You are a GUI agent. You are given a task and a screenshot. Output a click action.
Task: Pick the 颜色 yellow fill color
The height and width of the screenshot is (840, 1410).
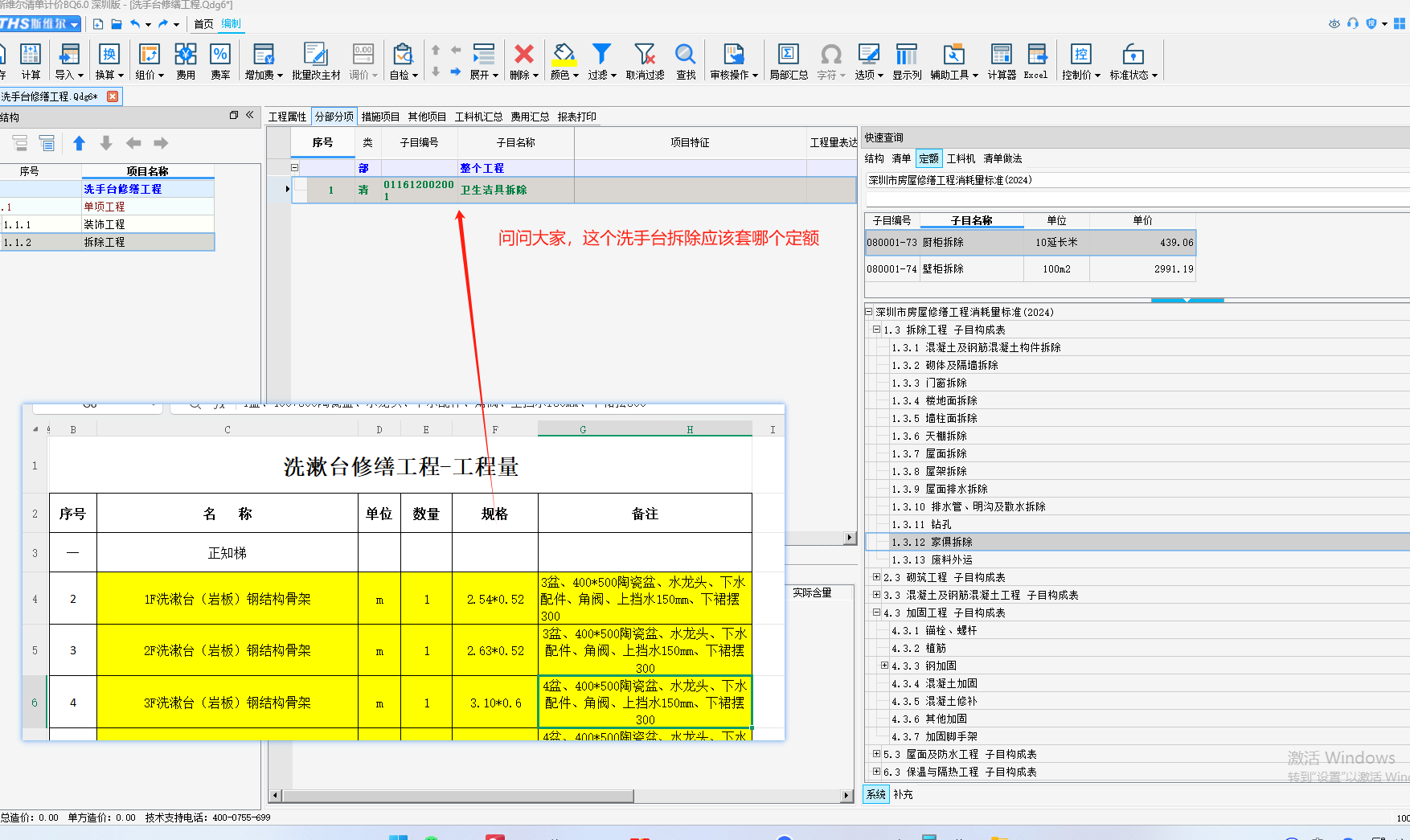564,61
